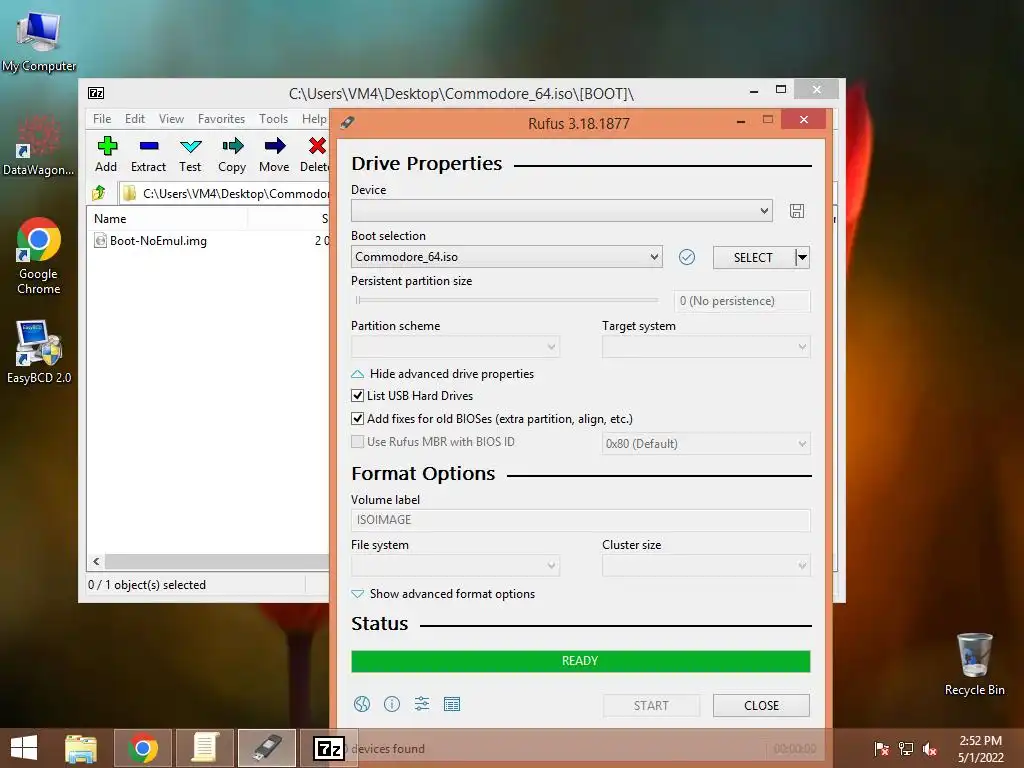
Task: Click the START button in Rufus
Action: [651, 705]
